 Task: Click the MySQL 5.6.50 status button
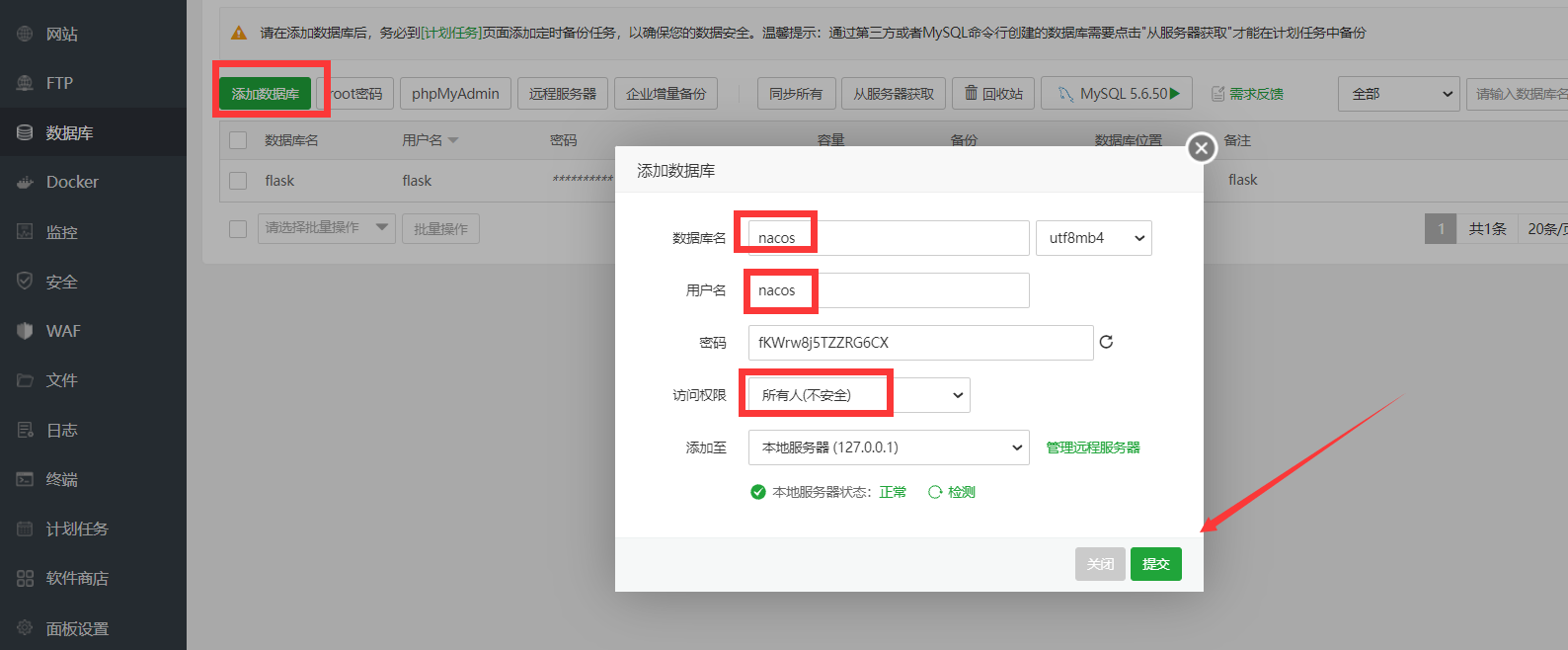click(x=1117, y=94)
